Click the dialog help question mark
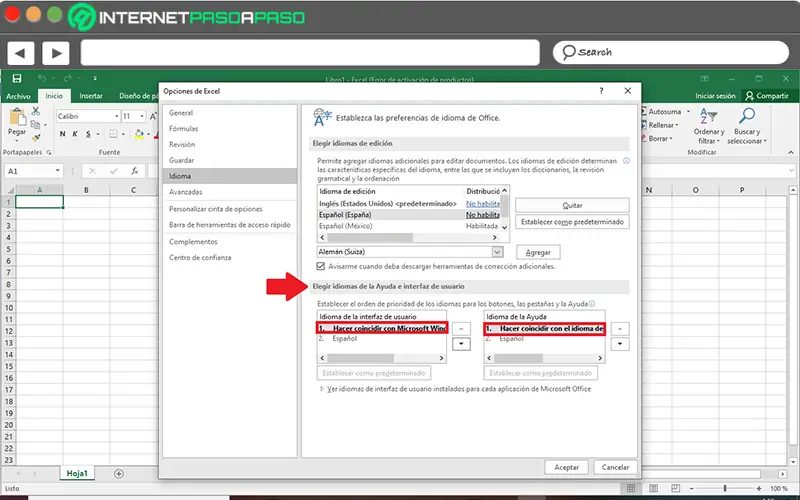Image resolution: width=800 pixels, height=500 pixels. pyautogui.click(x=602, y=91)
